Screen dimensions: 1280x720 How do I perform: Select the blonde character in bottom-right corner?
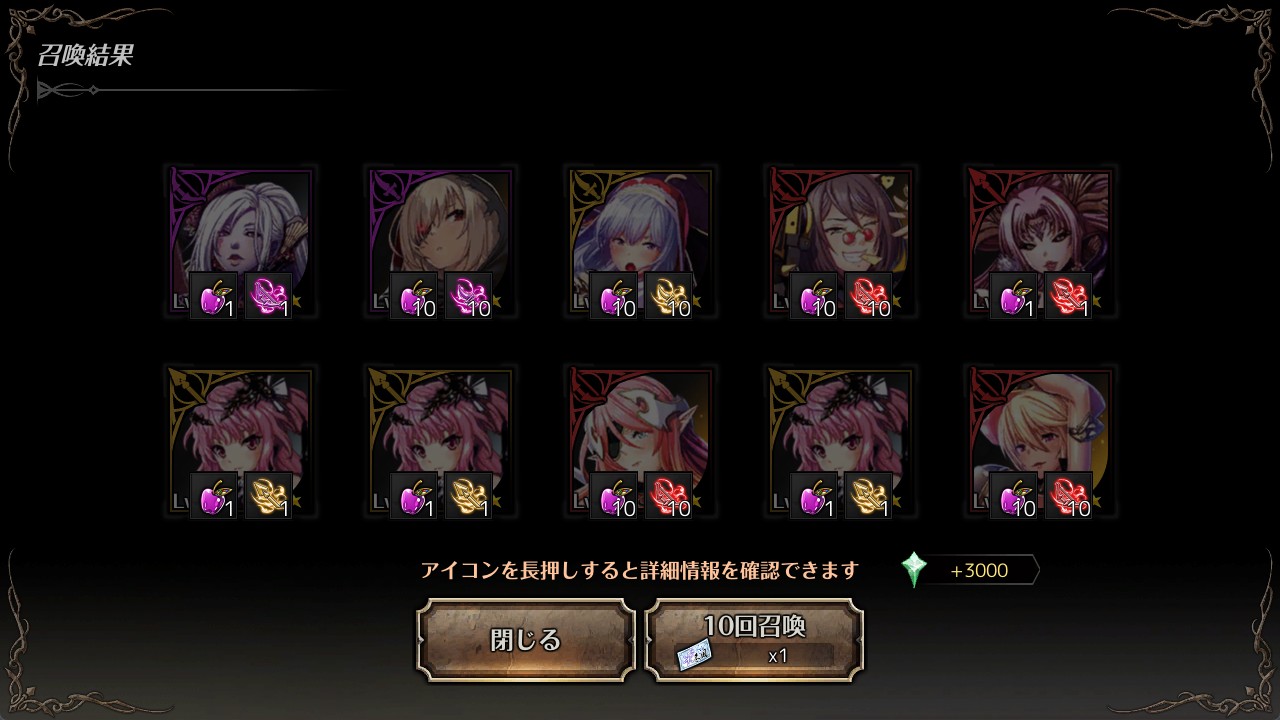click(1040, 441)
